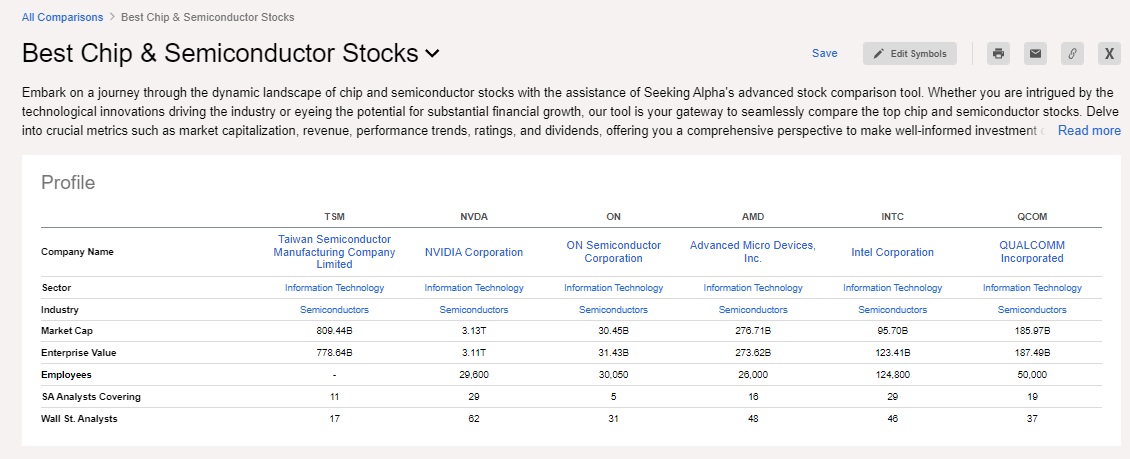This screenshot has height=459, width=1130.
Task: Click the Enterprise Value row label
Action: pos(79,353)
